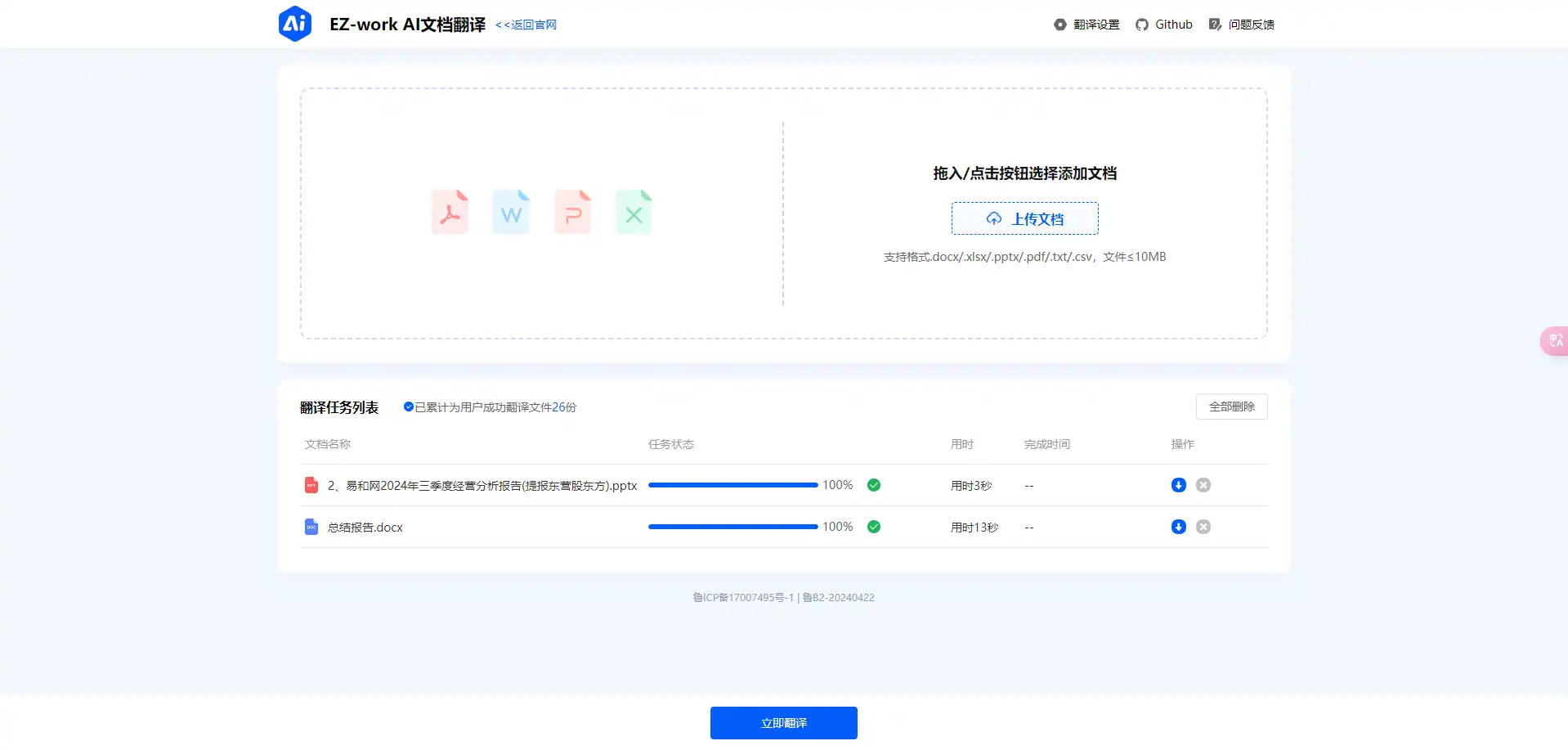Click the 鲁ICP备17007495号-1 footer text
This screenshot has height=750, width=1568.
coord(743,598)
